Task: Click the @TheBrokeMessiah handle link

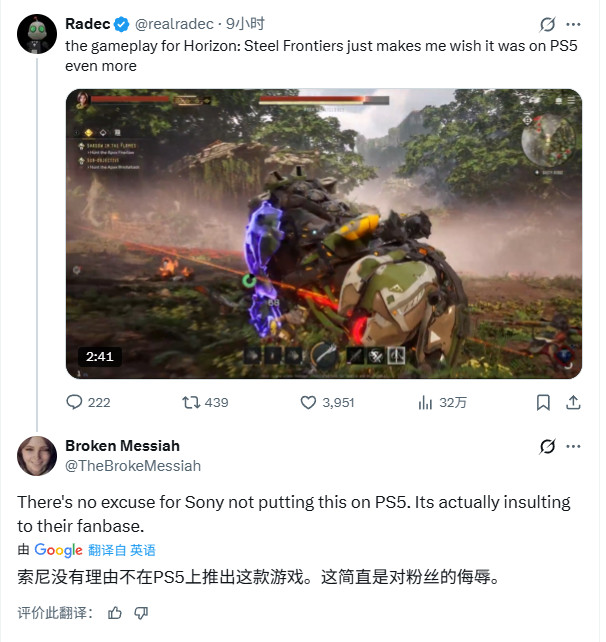Action: click(x=133, y=465)
